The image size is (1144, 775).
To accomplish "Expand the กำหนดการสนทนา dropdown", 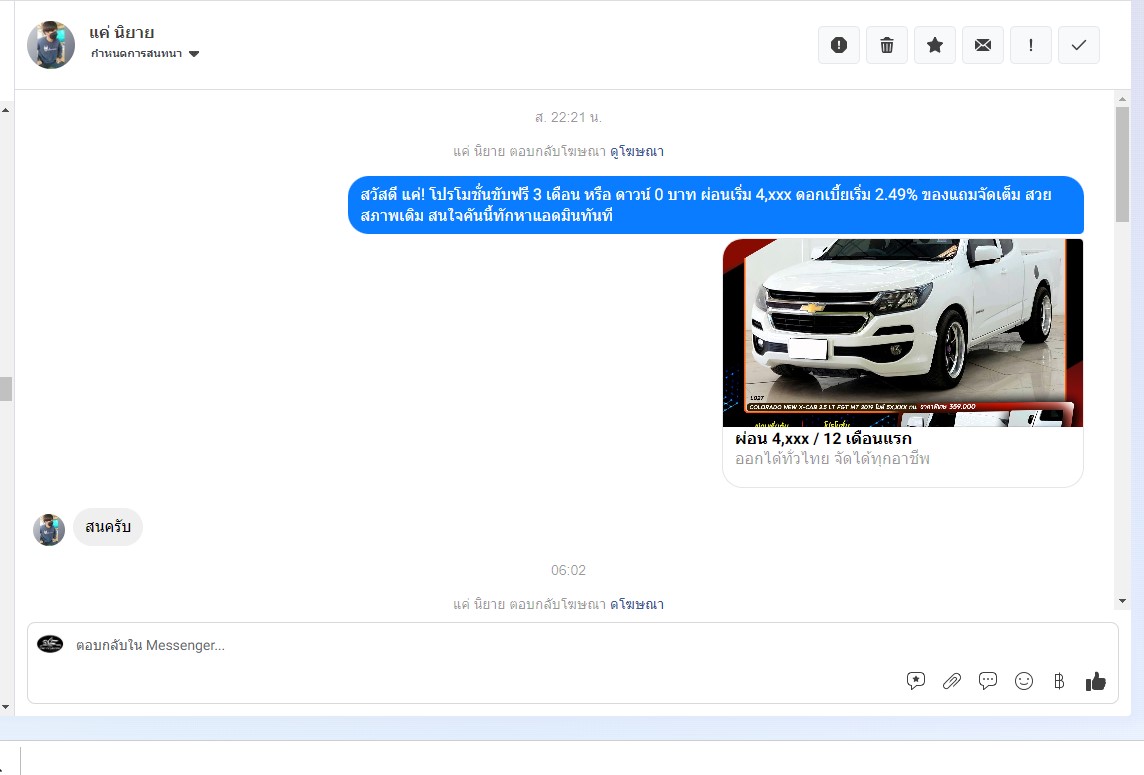I will pyautogui.click(x=145, y=54).
